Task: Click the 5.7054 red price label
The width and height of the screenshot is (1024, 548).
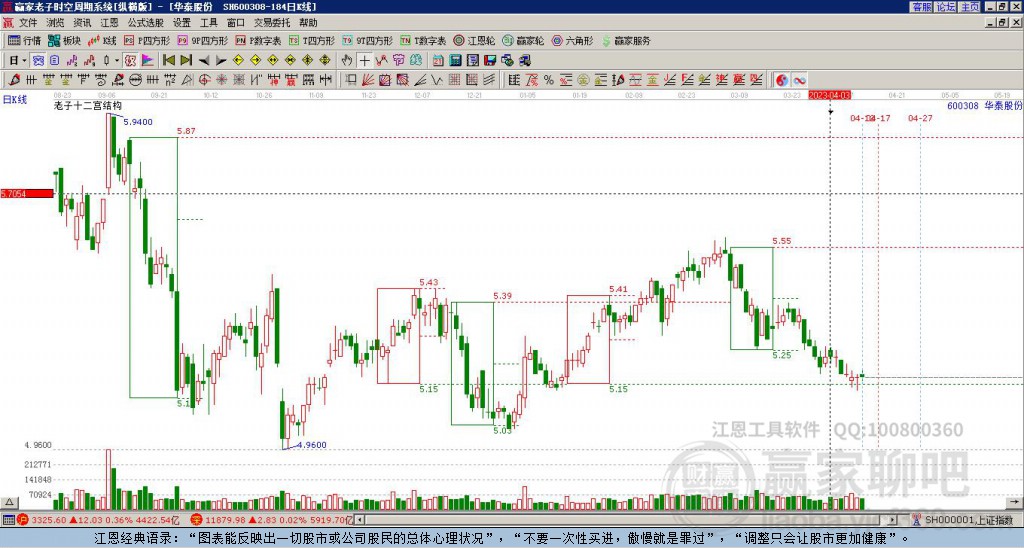Action: pyautogui.click(x=27, y=193)
